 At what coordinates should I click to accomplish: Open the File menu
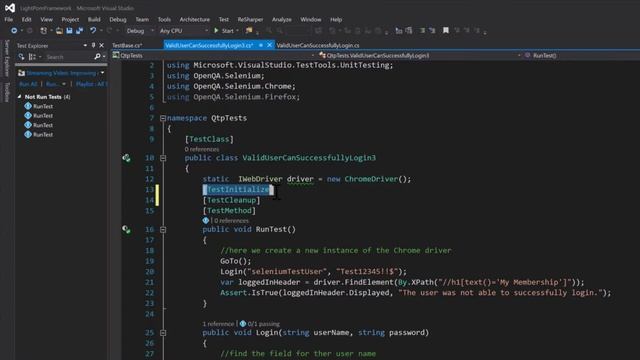(9, 19)
